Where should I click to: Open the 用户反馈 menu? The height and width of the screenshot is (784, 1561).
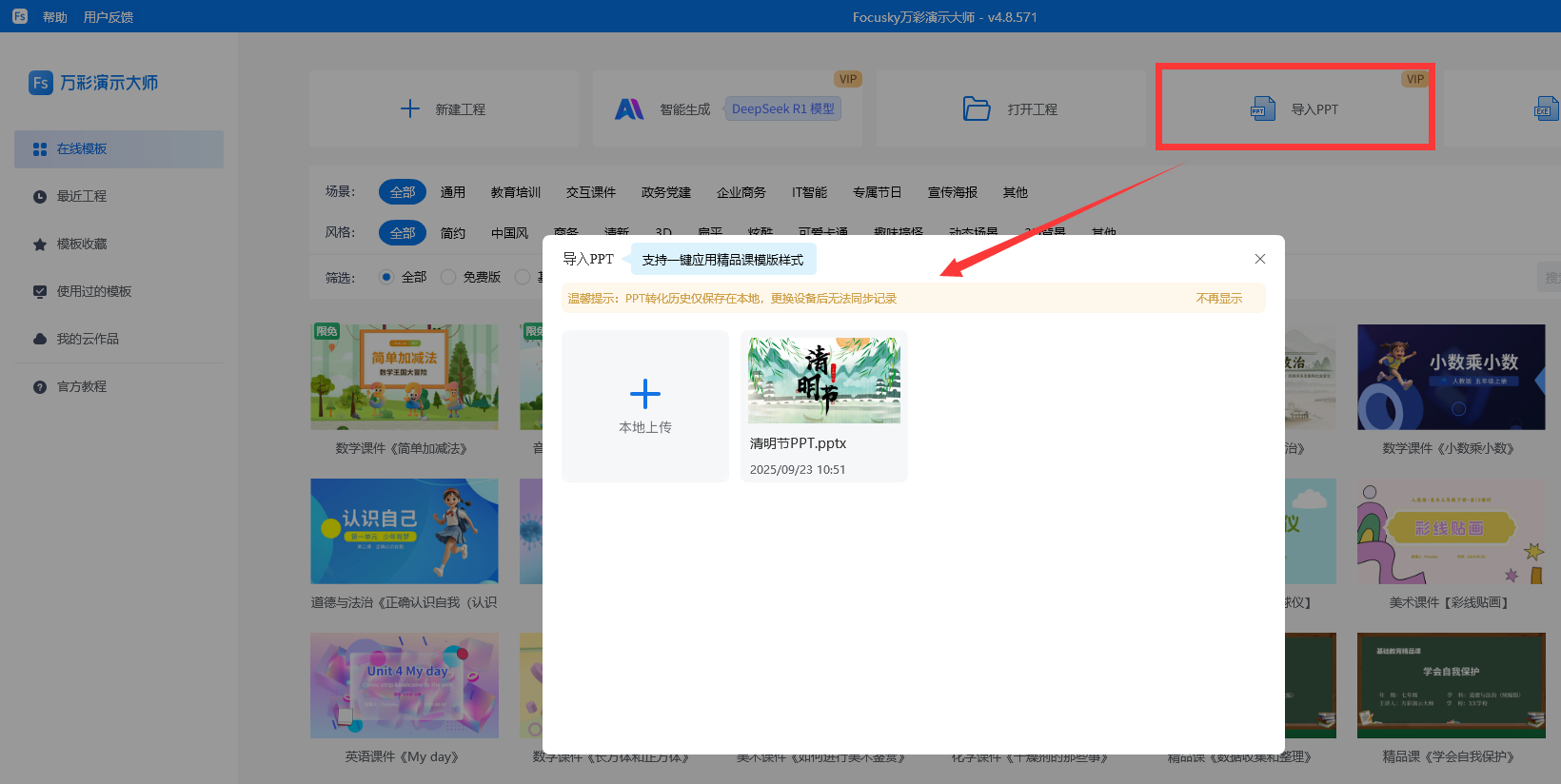point(109,17)
